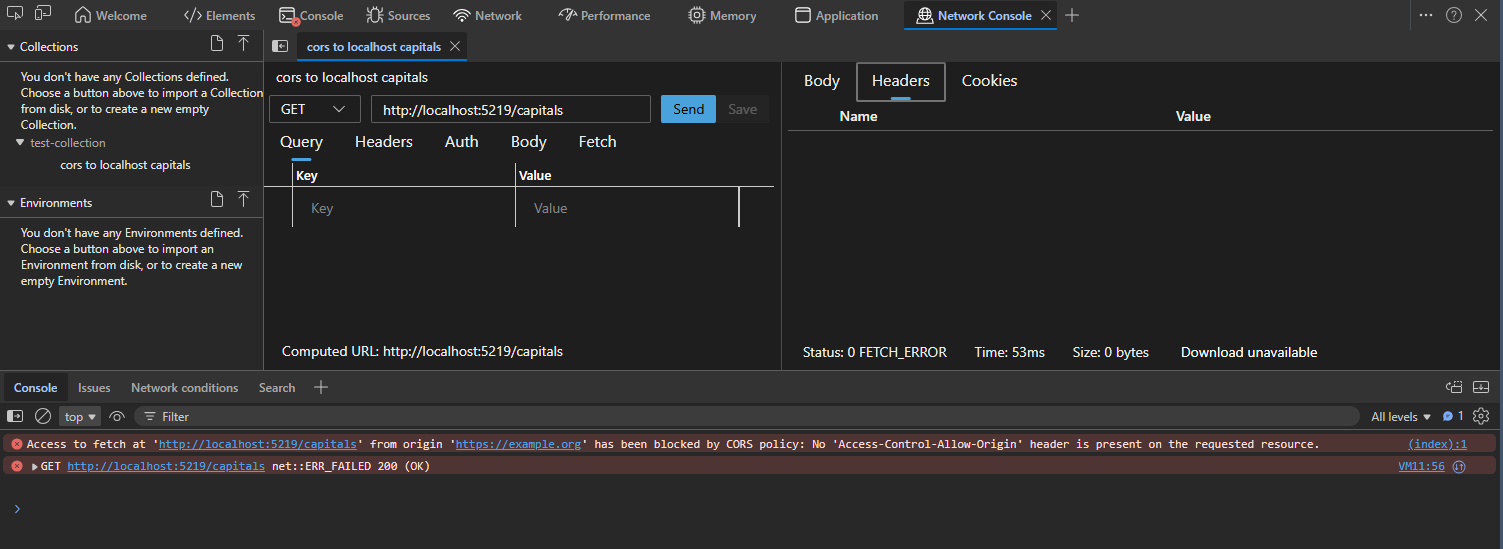This screenshot has width=1503, height=549.
Task: Show the response Body tab
Action: [x=822, y=81]
